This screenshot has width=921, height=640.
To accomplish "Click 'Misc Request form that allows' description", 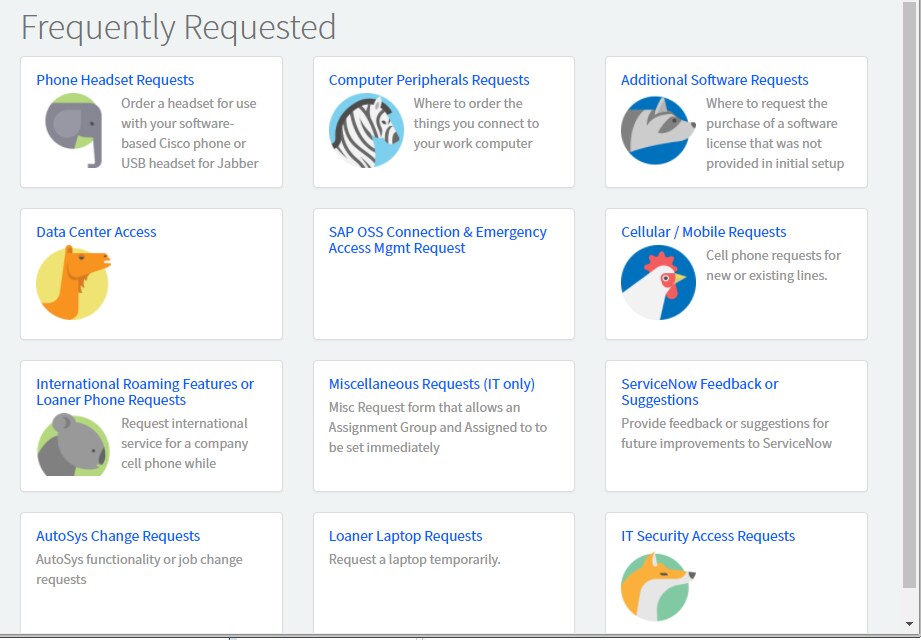I will pos(438,427).
